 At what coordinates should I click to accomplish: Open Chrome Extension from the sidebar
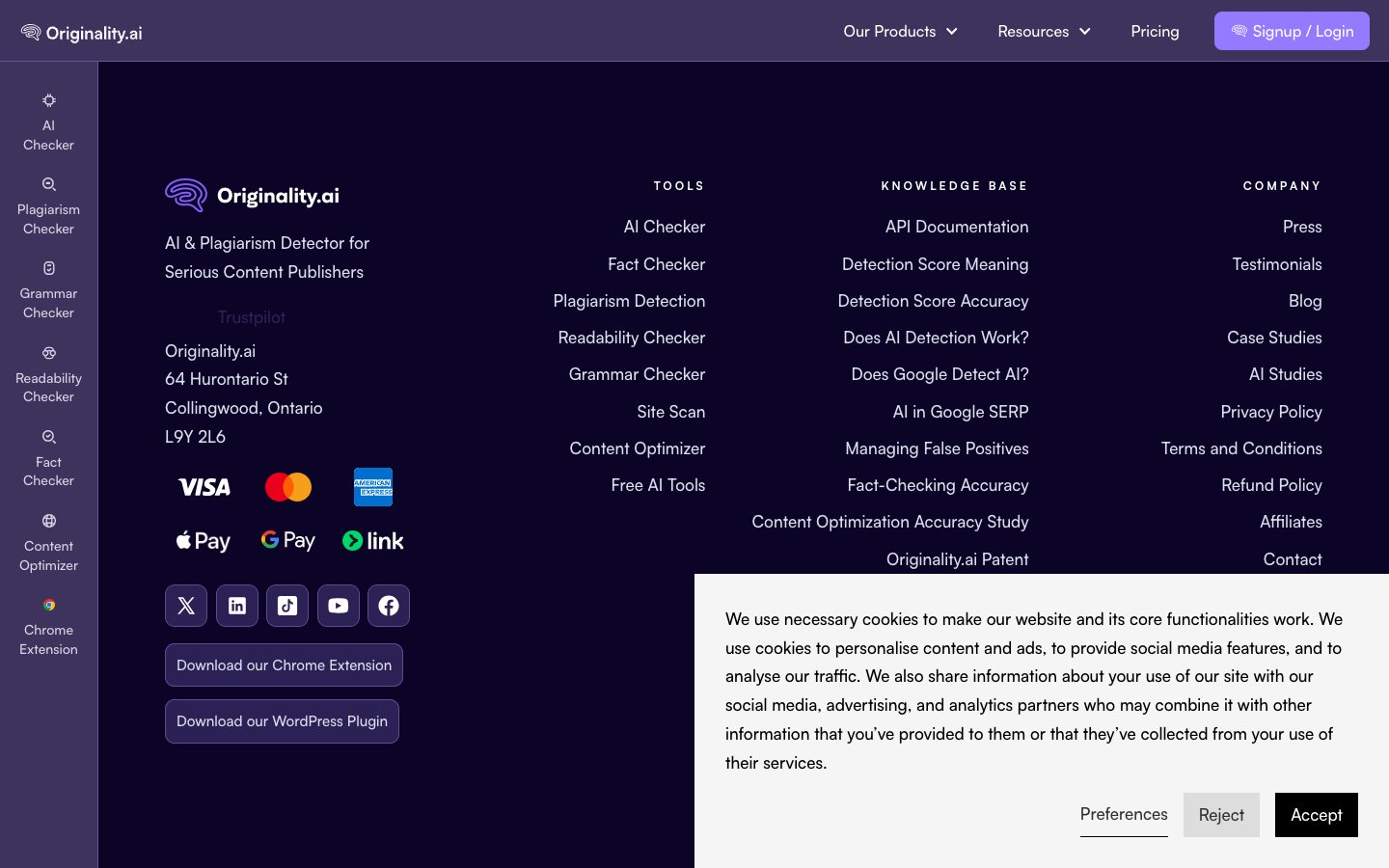[x=48, y=627]
